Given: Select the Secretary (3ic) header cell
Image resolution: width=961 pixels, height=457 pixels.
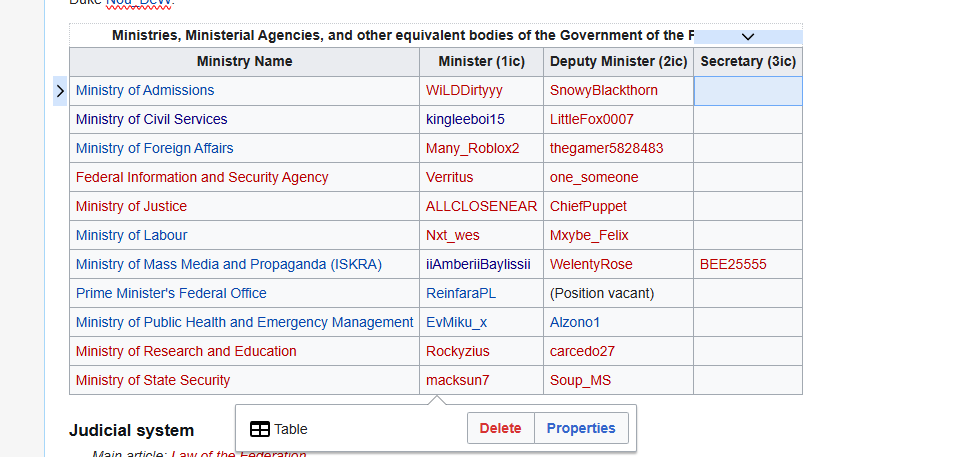Looking at the screenshot, I should (x=747, y=61).
